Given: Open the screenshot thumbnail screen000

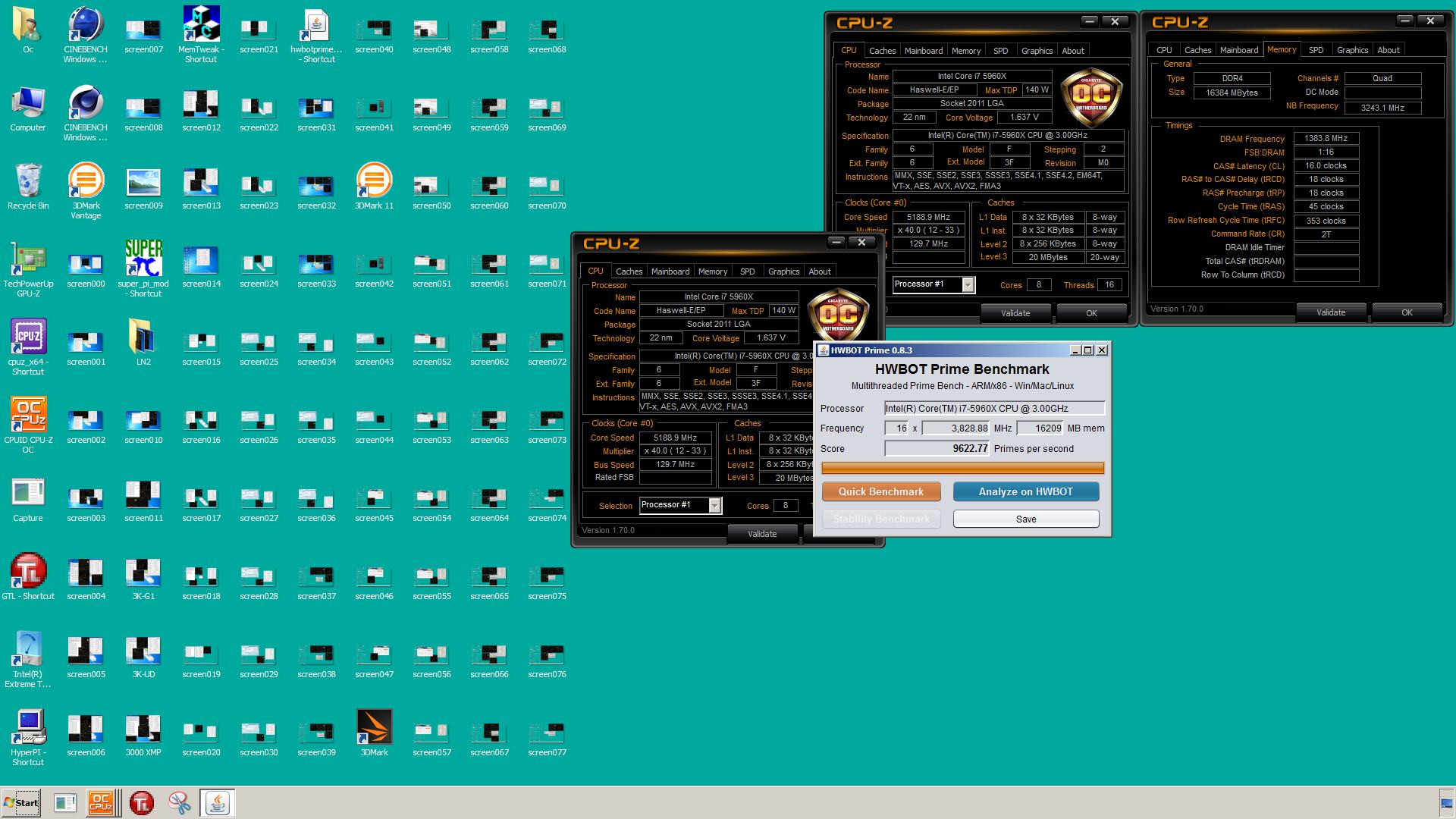Looking at the screenshot, I should (86, 268).
